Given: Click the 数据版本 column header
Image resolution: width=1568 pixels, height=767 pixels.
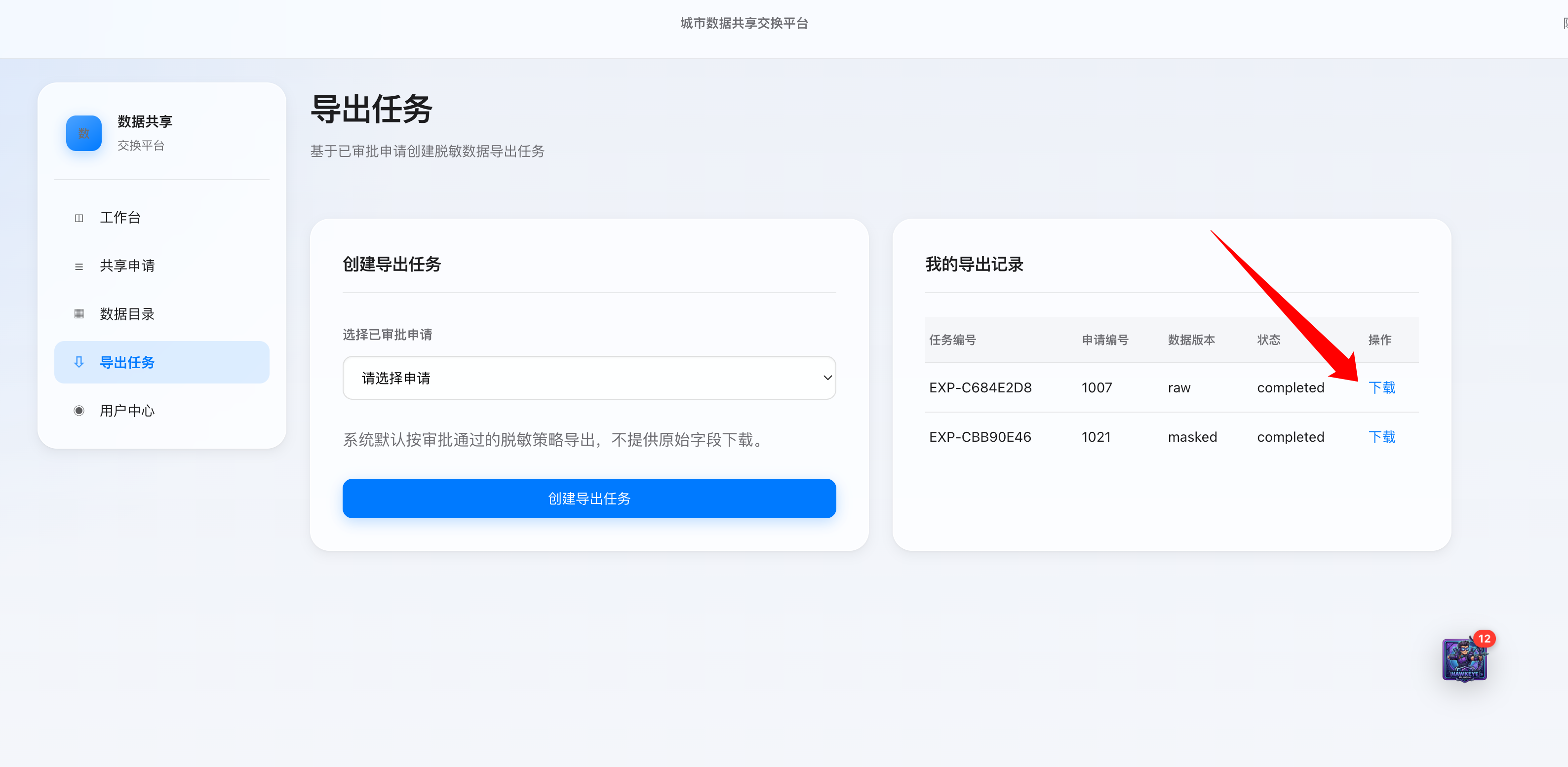Looking at the screenshot, I should (1191, 340).
